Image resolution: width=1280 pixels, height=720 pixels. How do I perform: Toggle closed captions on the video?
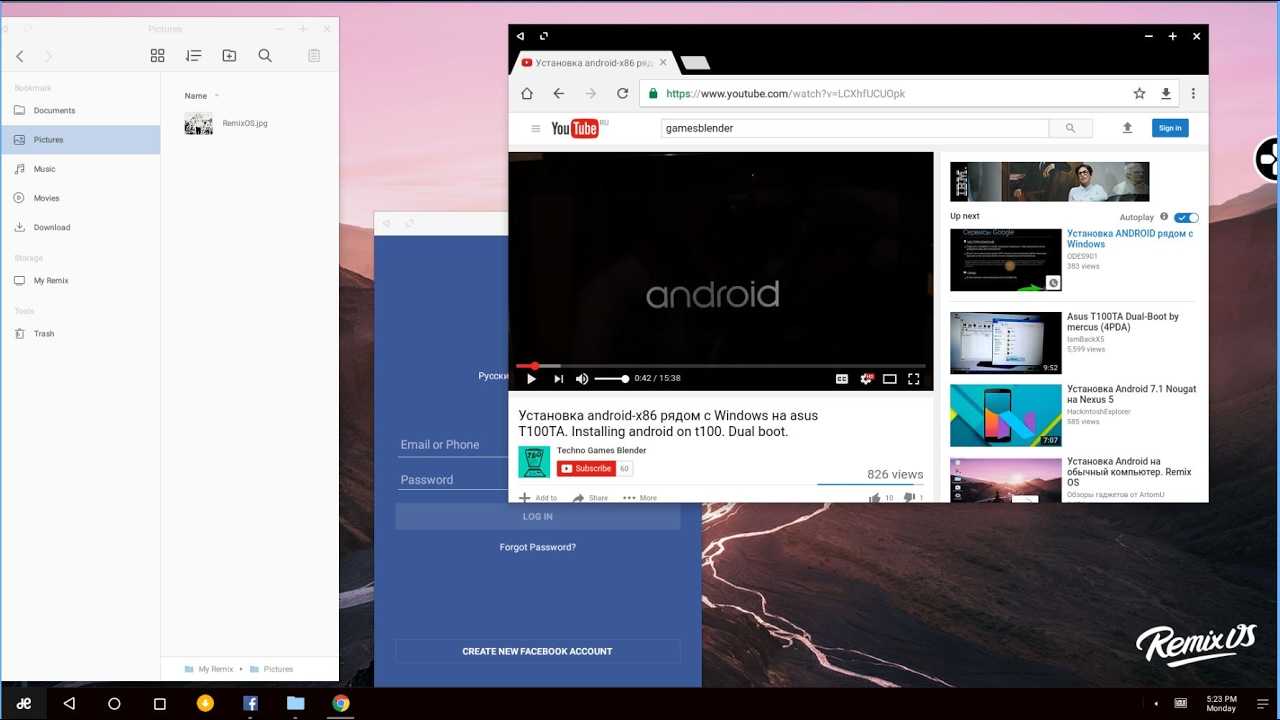point(841,379)
